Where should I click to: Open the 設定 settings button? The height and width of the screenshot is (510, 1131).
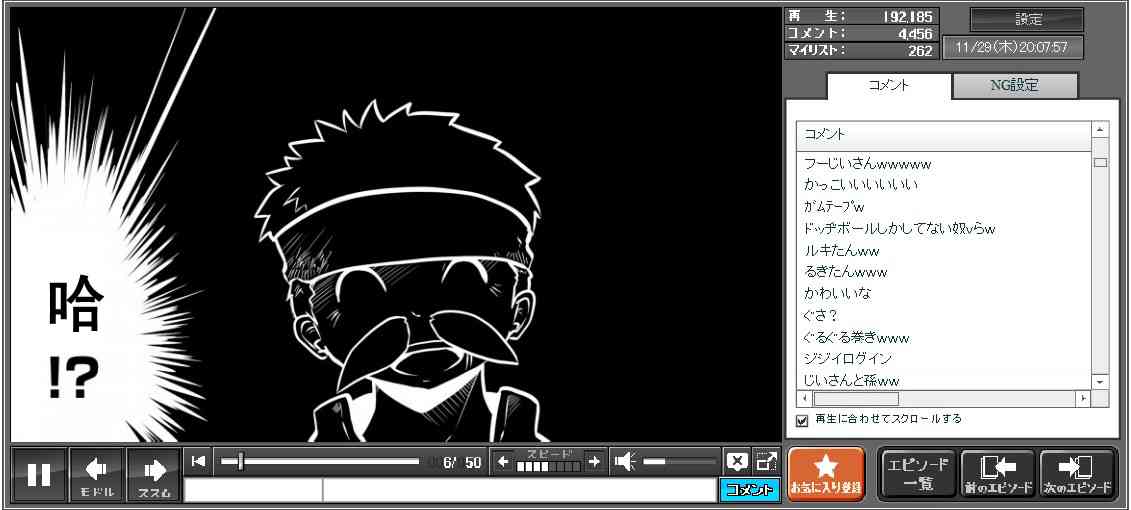click(x=1027, y=20)
